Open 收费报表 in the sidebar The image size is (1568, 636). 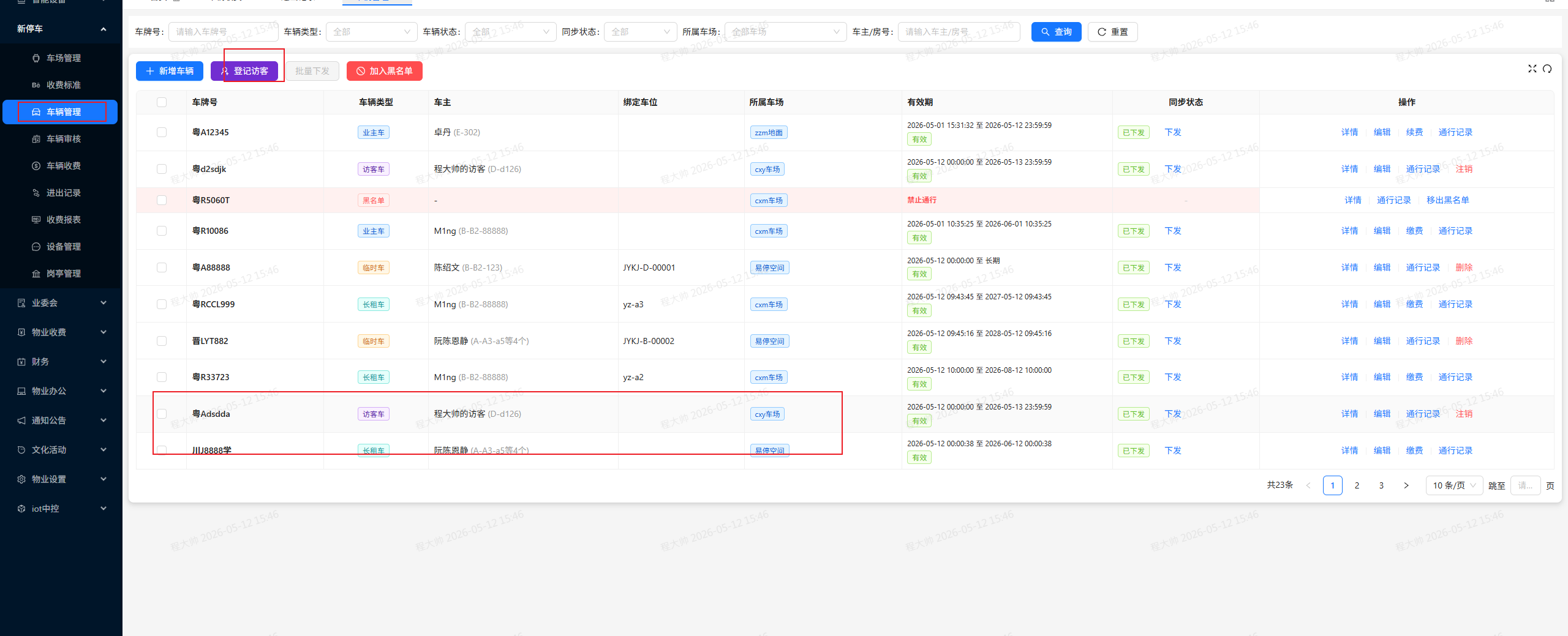(x=61, y=220)
